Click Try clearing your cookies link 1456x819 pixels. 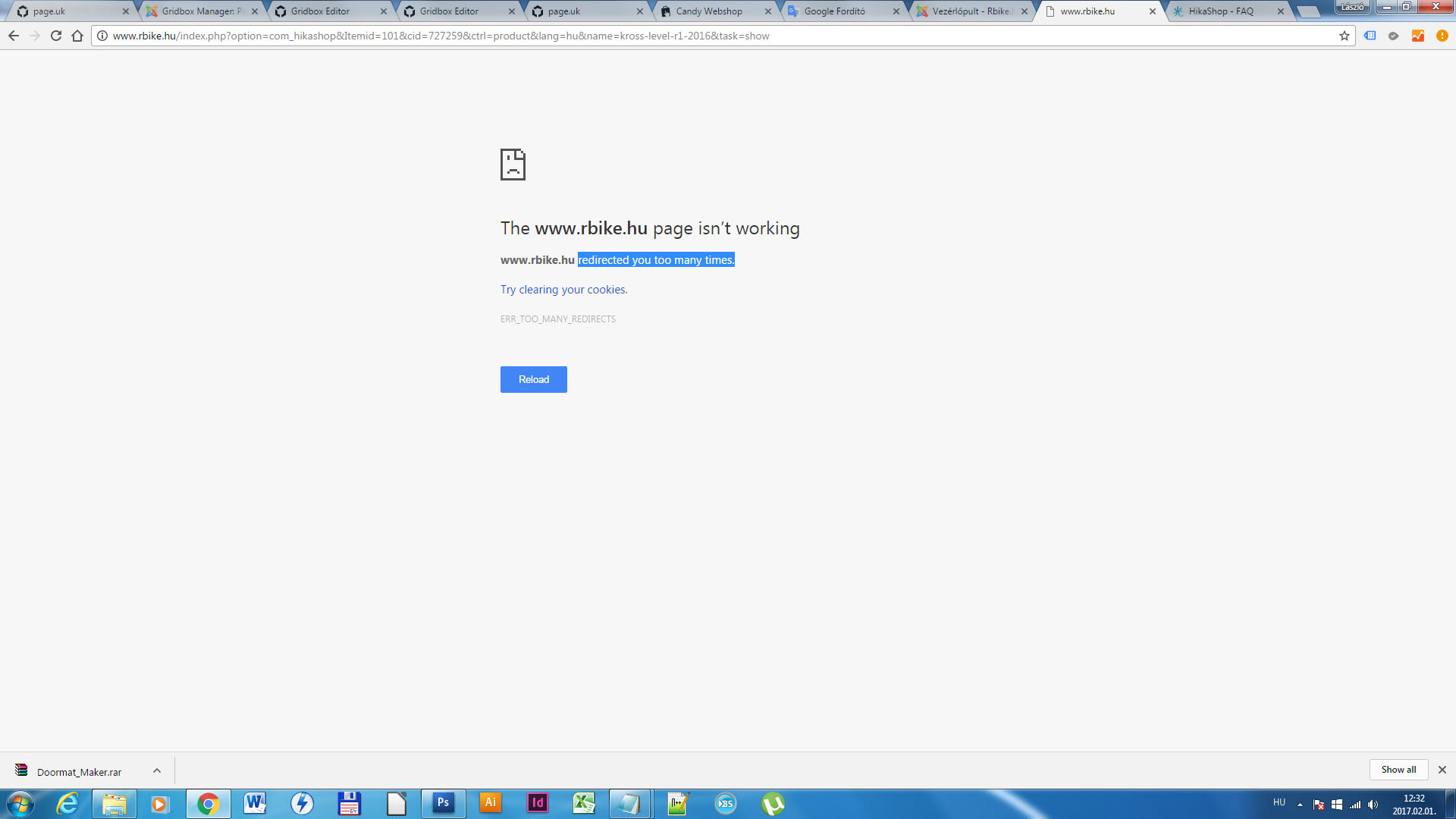click(563, 290)
